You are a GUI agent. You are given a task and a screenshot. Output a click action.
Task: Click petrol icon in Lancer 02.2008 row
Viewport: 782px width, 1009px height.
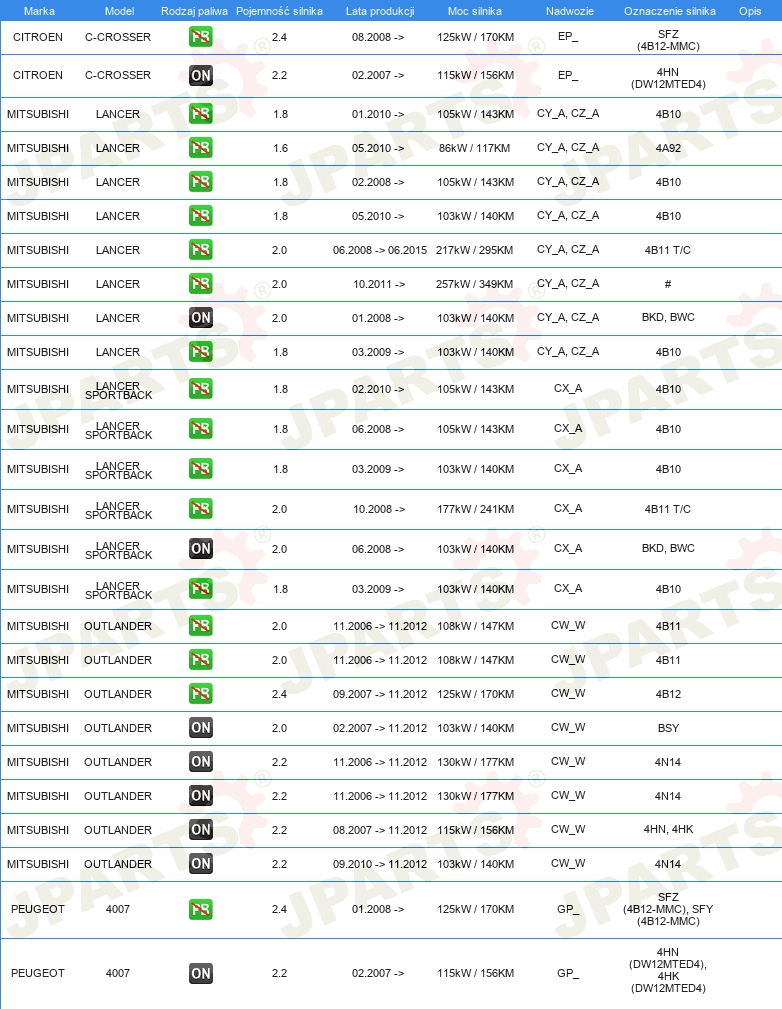(x=201, y=182)
